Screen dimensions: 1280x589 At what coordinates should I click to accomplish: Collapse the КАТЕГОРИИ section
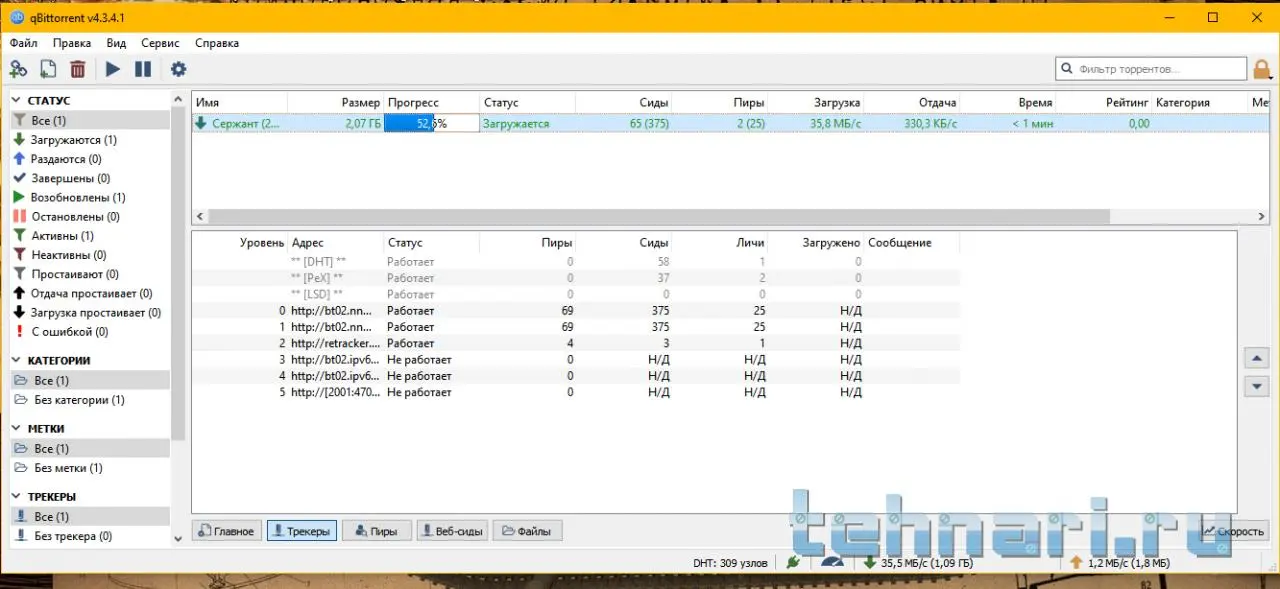[17, 361]
